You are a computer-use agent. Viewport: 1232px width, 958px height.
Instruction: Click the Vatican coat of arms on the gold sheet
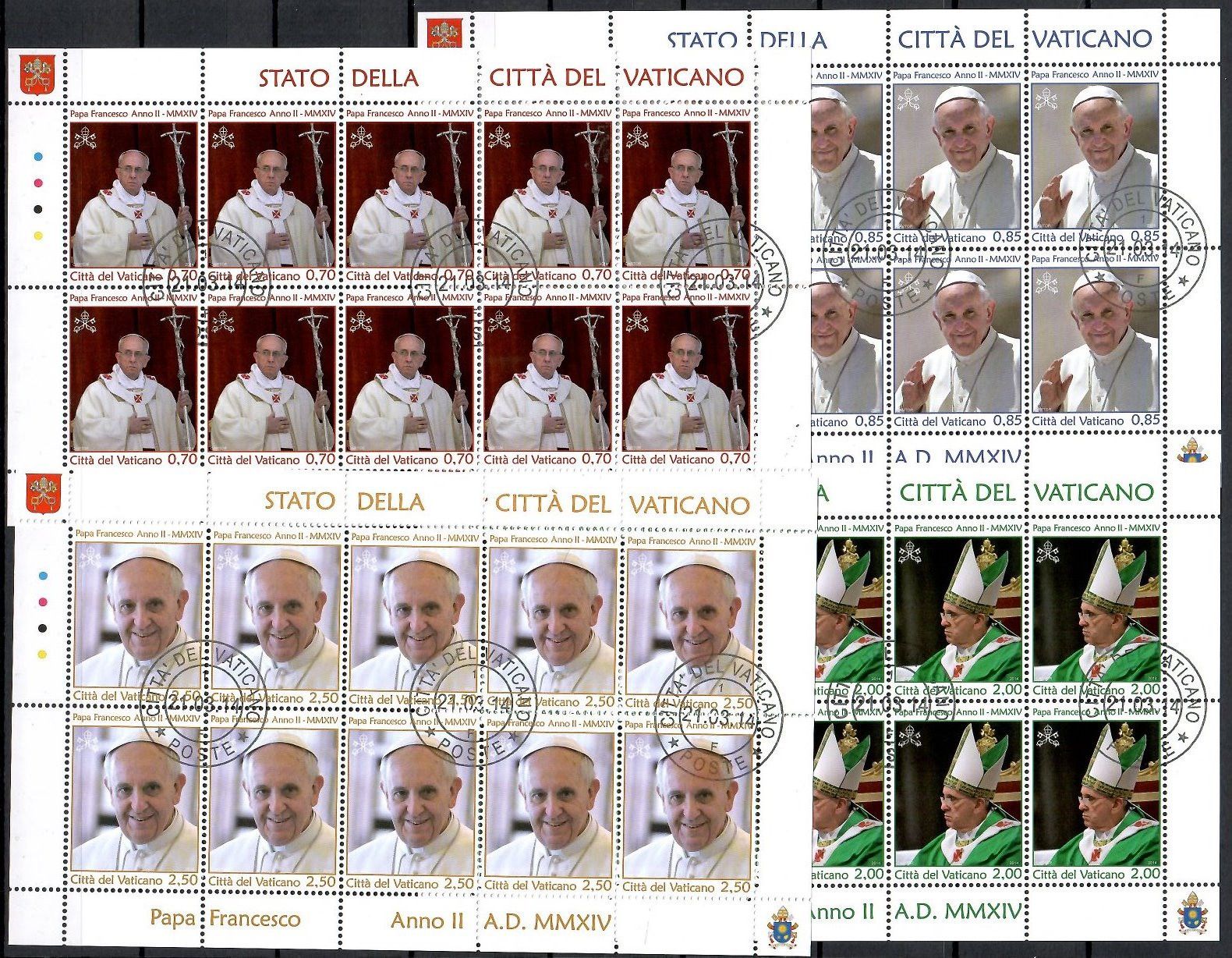click(44, 495)
